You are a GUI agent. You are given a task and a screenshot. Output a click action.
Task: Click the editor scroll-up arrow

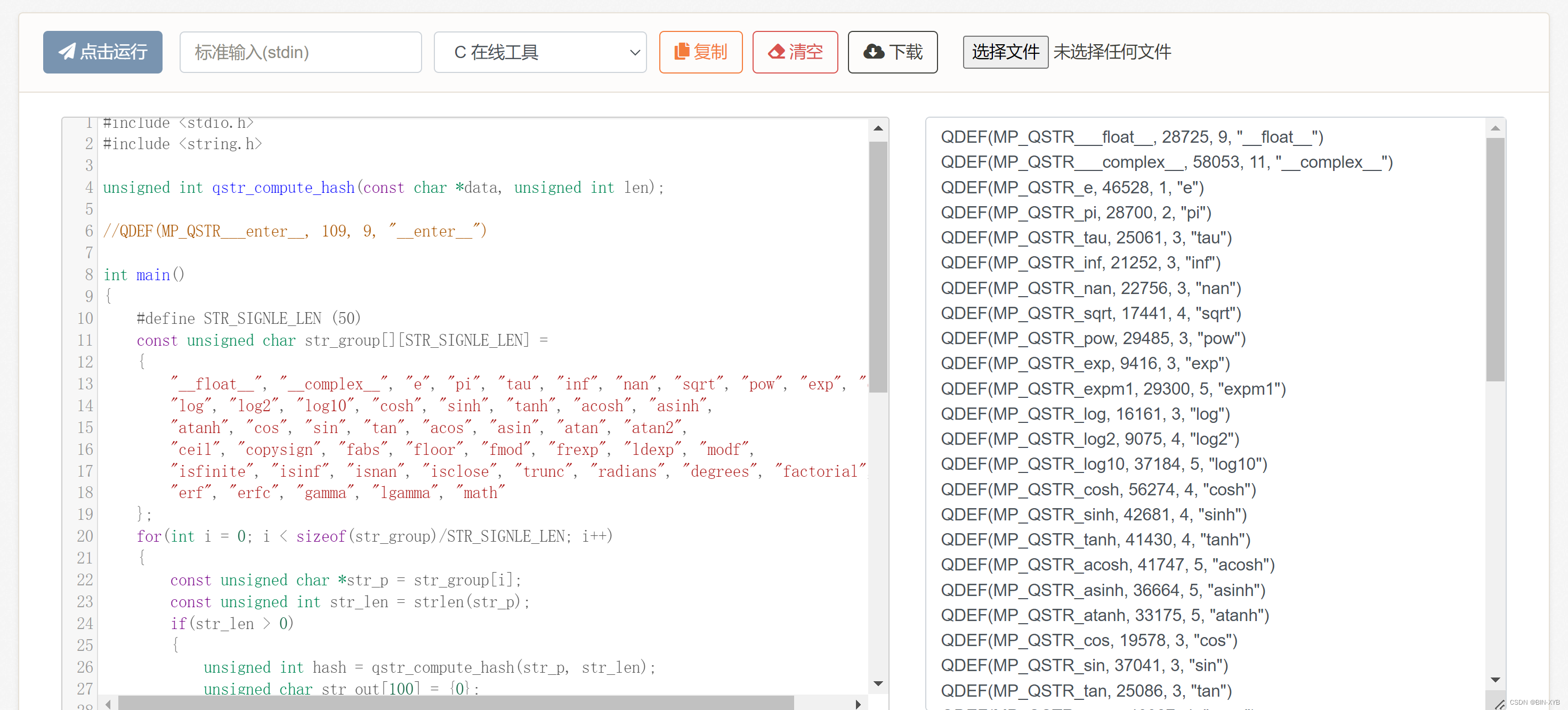pos(878,128)
